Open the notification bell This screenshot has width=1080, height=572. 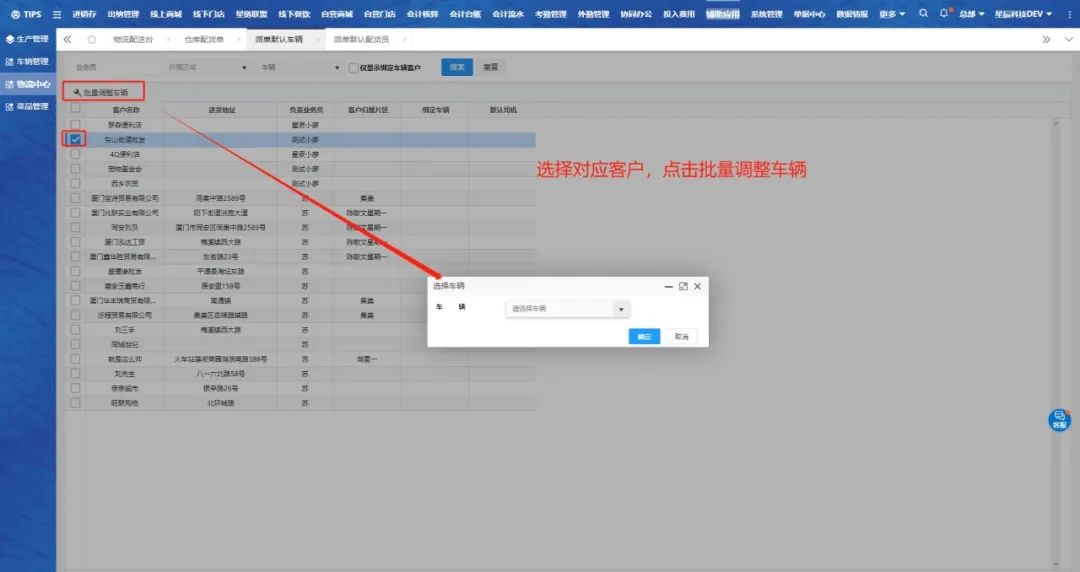tap(942, 14)
